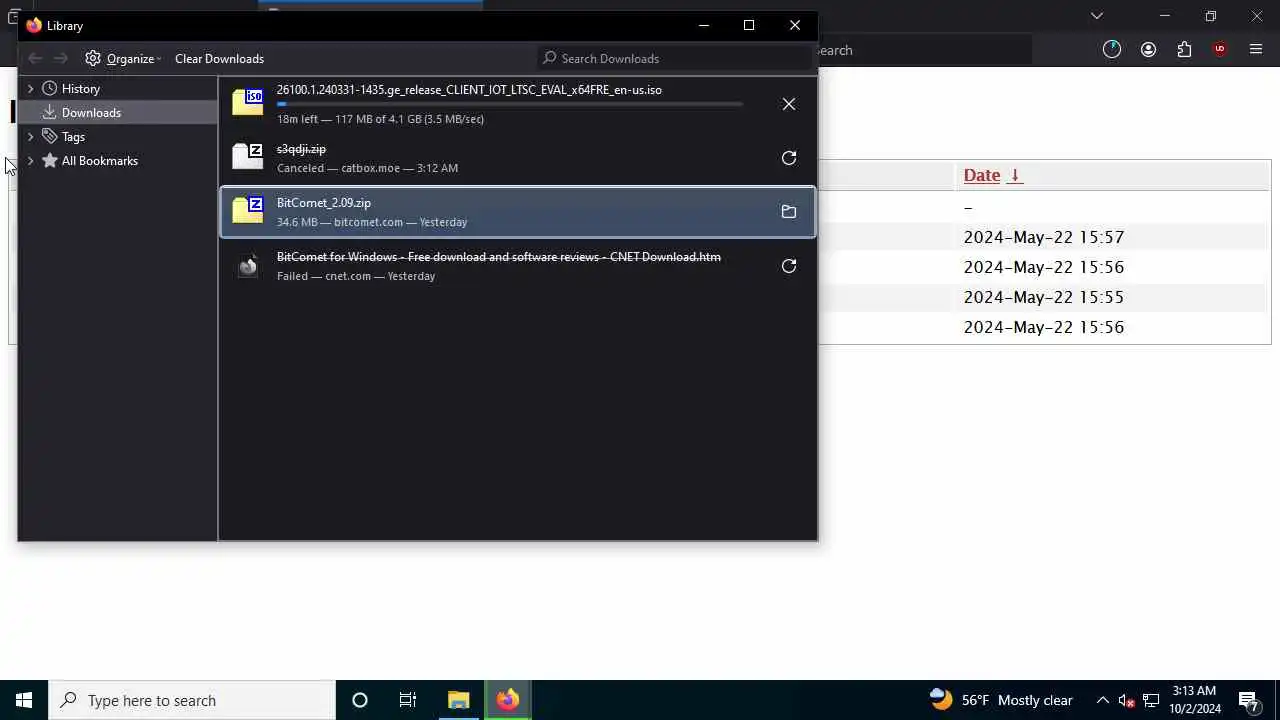Click the CNET Download.htm file icon
The image size is (1280, 720).
[x=248, y=266]
